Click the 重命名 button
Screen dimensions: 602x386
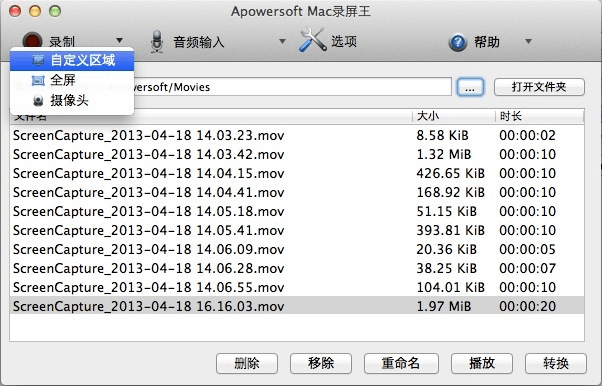(401, 363)
